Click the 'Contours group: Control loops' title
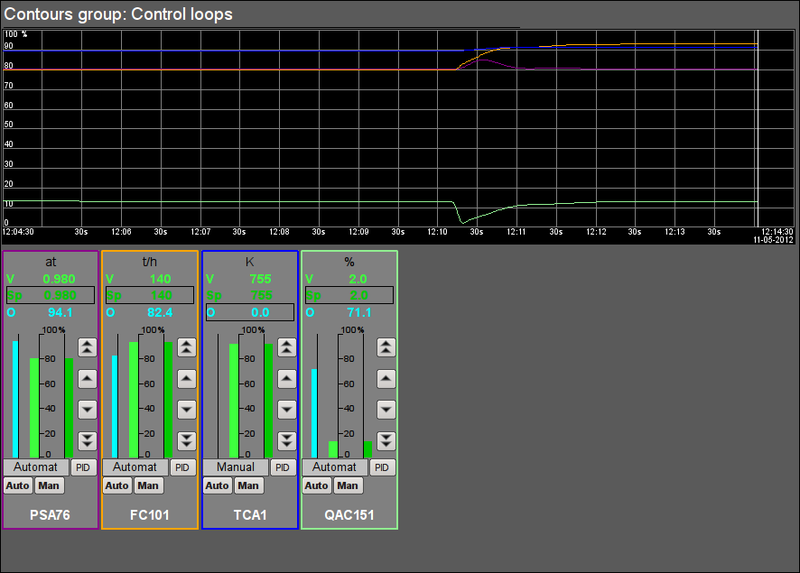The width and height of the screenshot is (800, 573). [x=118, y=14]
